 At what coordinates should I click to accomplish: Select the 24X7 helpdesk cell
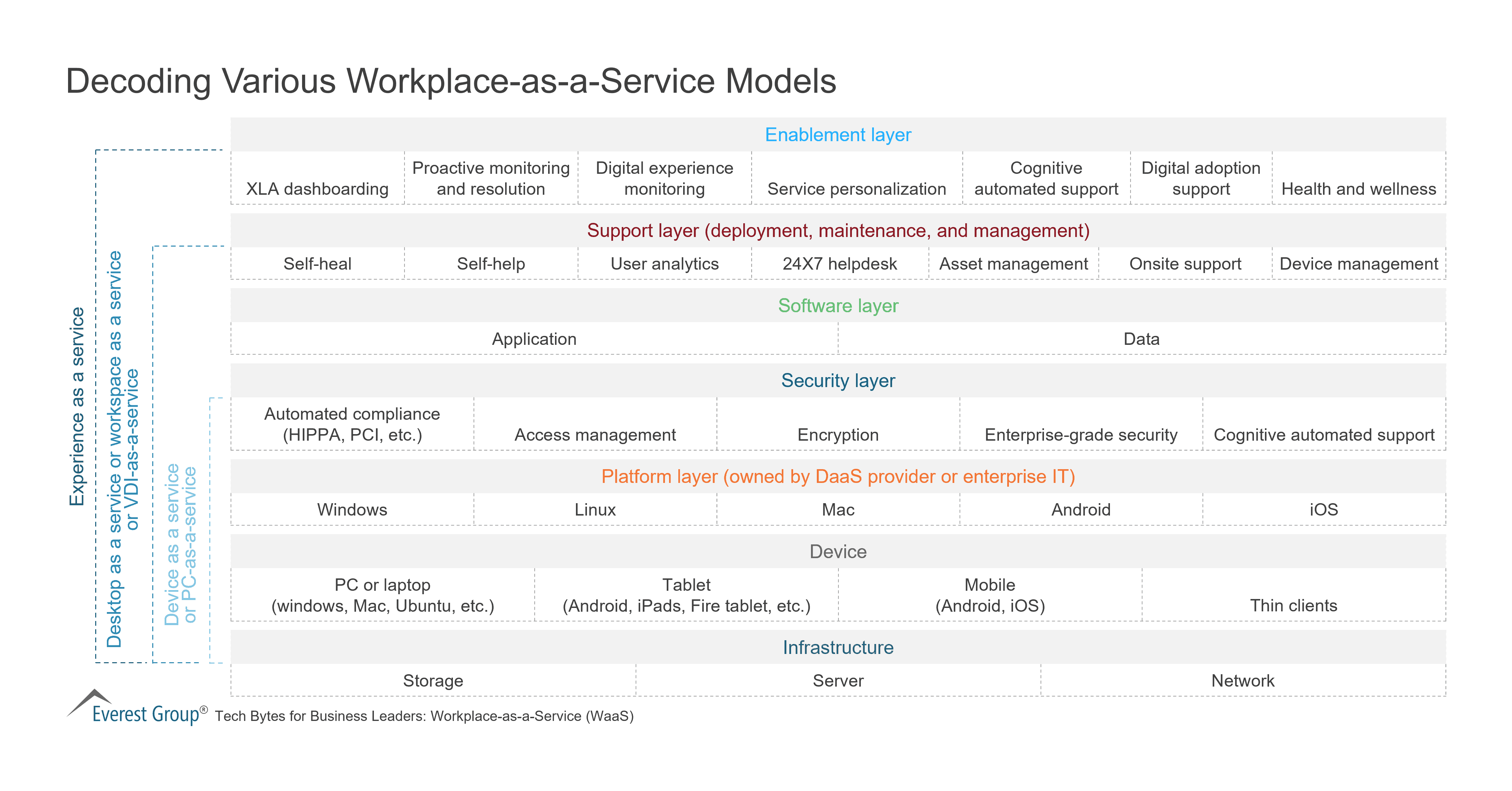click(840, 263)
